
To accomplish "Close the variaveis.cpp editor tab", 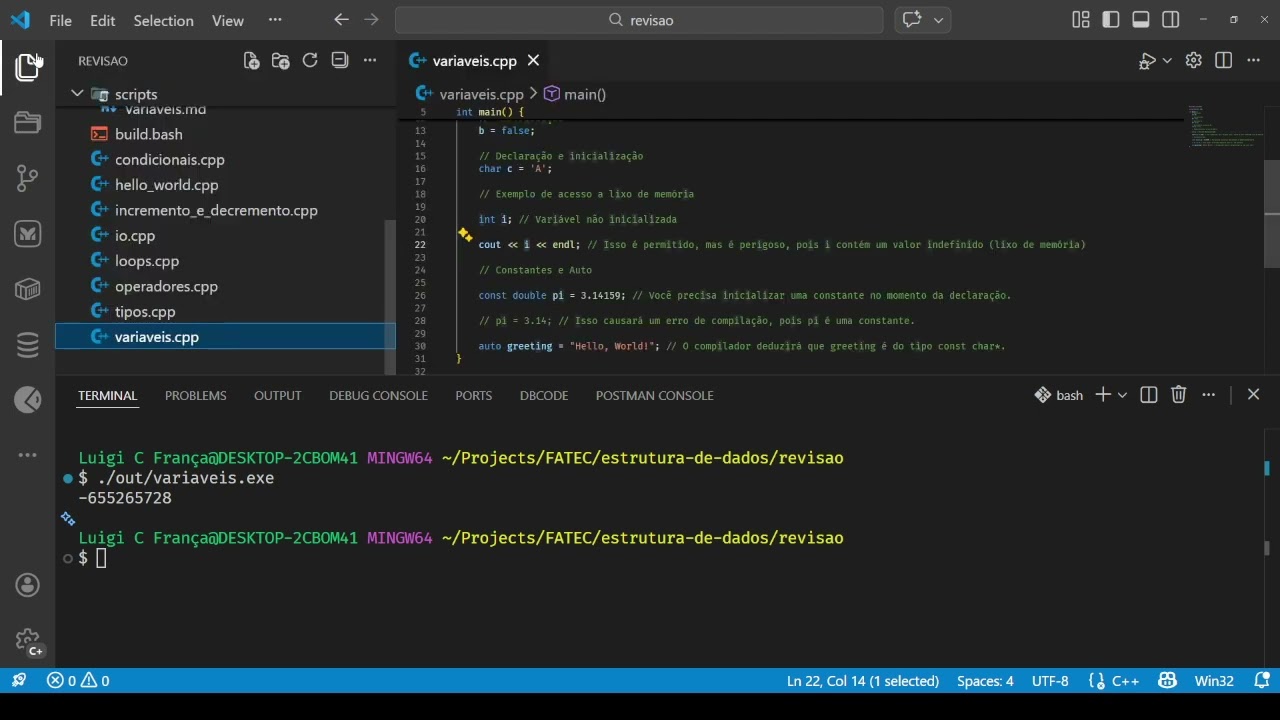I will pyautogui.click(x=534, y=61).
